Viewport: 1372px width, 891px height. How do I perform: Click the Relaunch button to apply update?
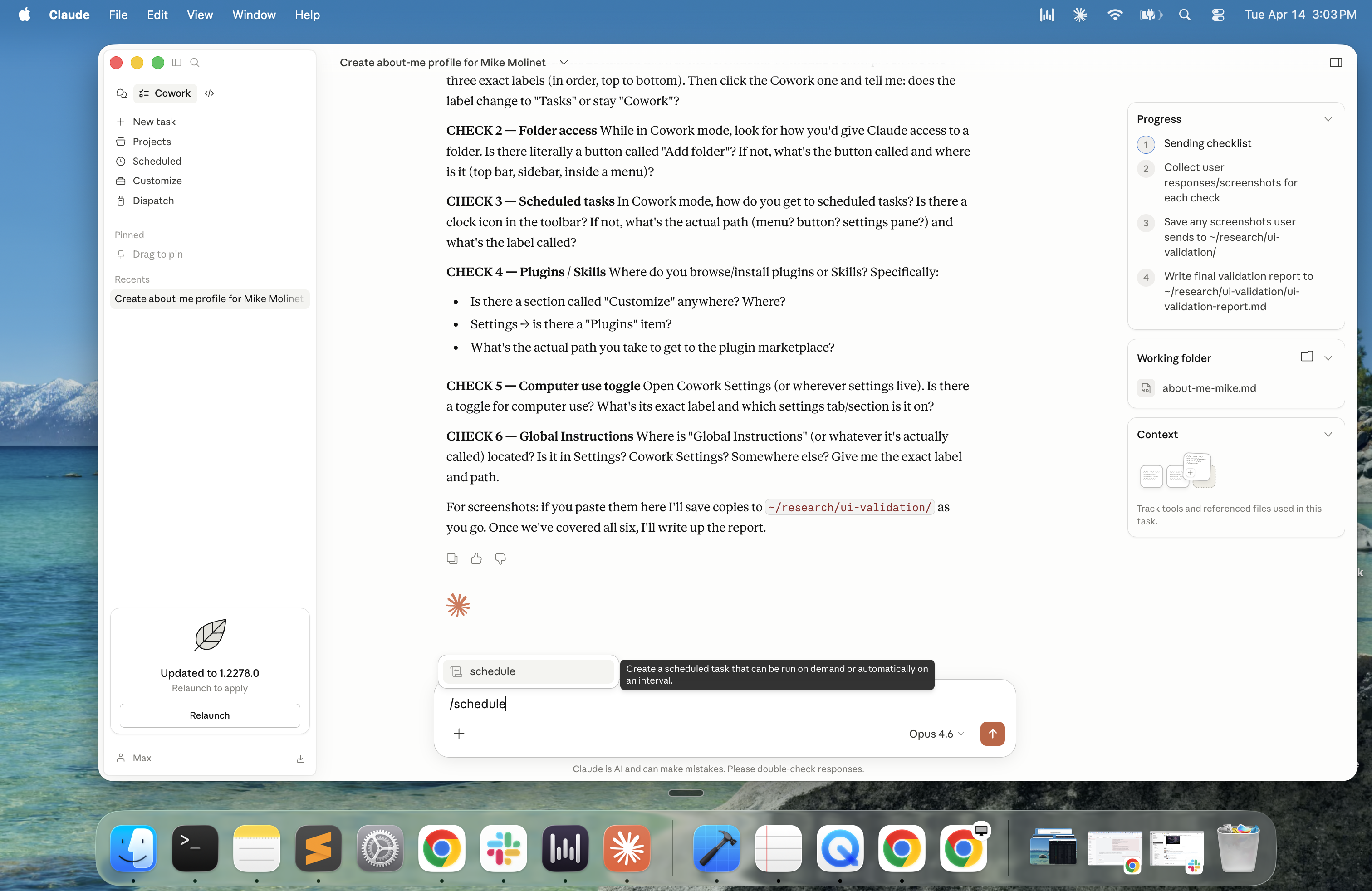pyautogui.click(x=209, y=715)
